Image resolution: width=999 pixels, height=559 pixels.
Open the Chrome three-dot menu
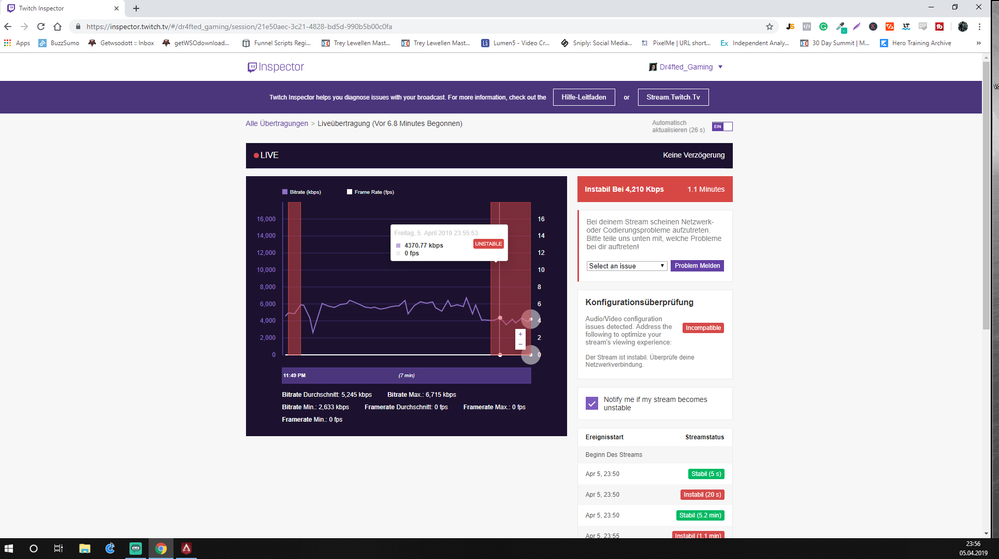click(979, 27)
